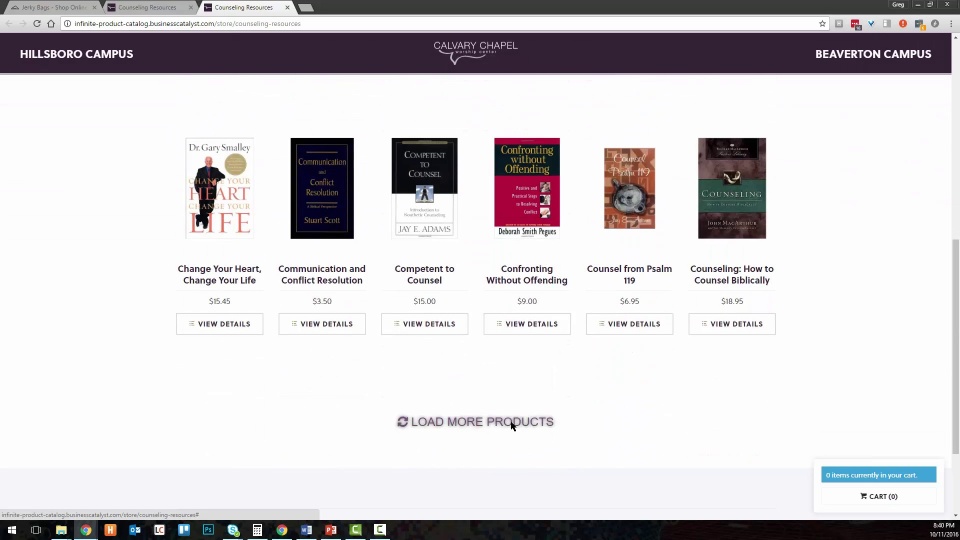Screen dimensions: 960x540
Task: Click the orange exclamation extension icon
Action: [x=903, y=23]
